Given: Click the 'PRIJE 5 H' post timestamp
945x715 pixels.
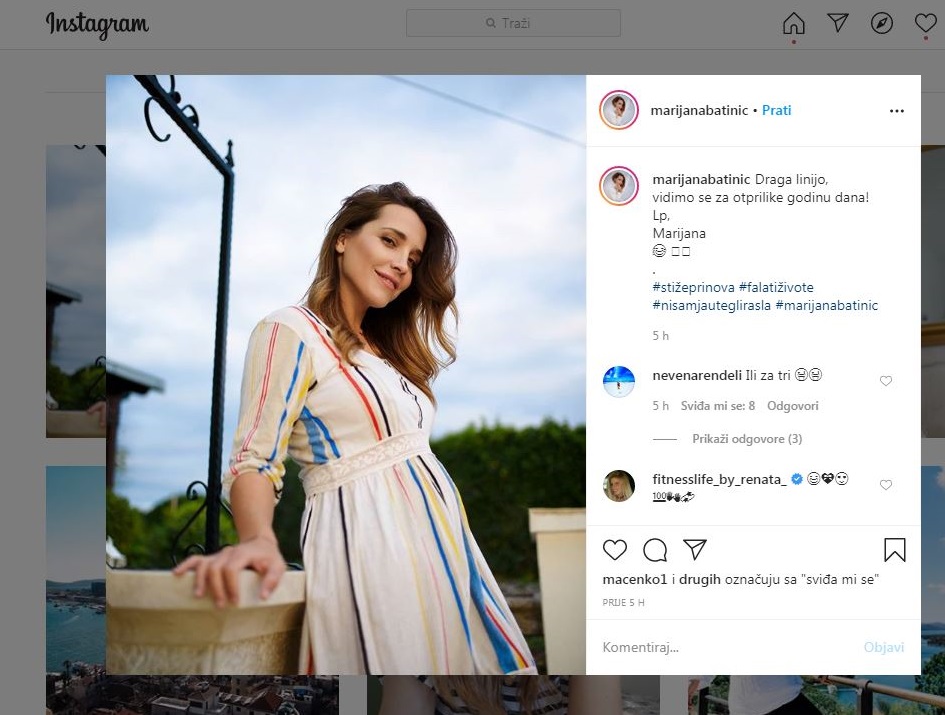Looking at the screenshot, I should coord(623,602).
